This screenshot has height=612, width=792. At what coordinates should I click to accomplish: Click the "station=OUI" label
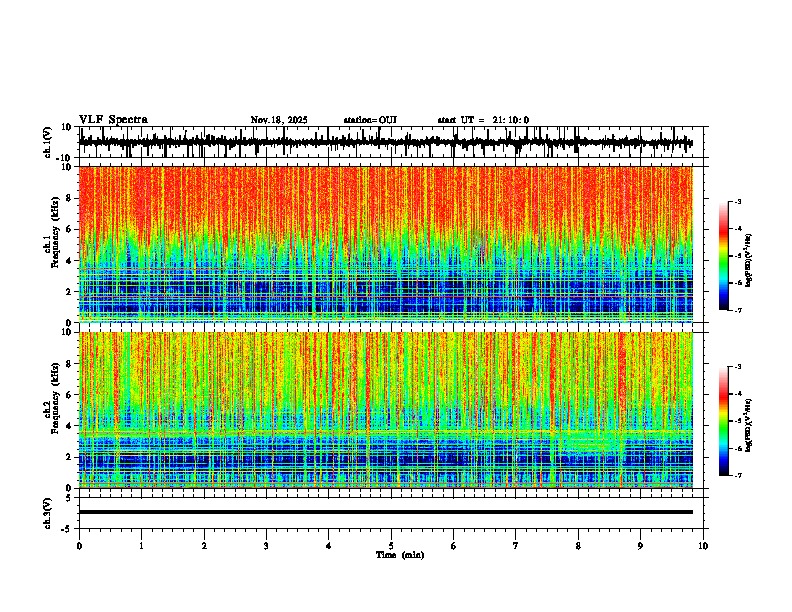(x=370, y=120)
